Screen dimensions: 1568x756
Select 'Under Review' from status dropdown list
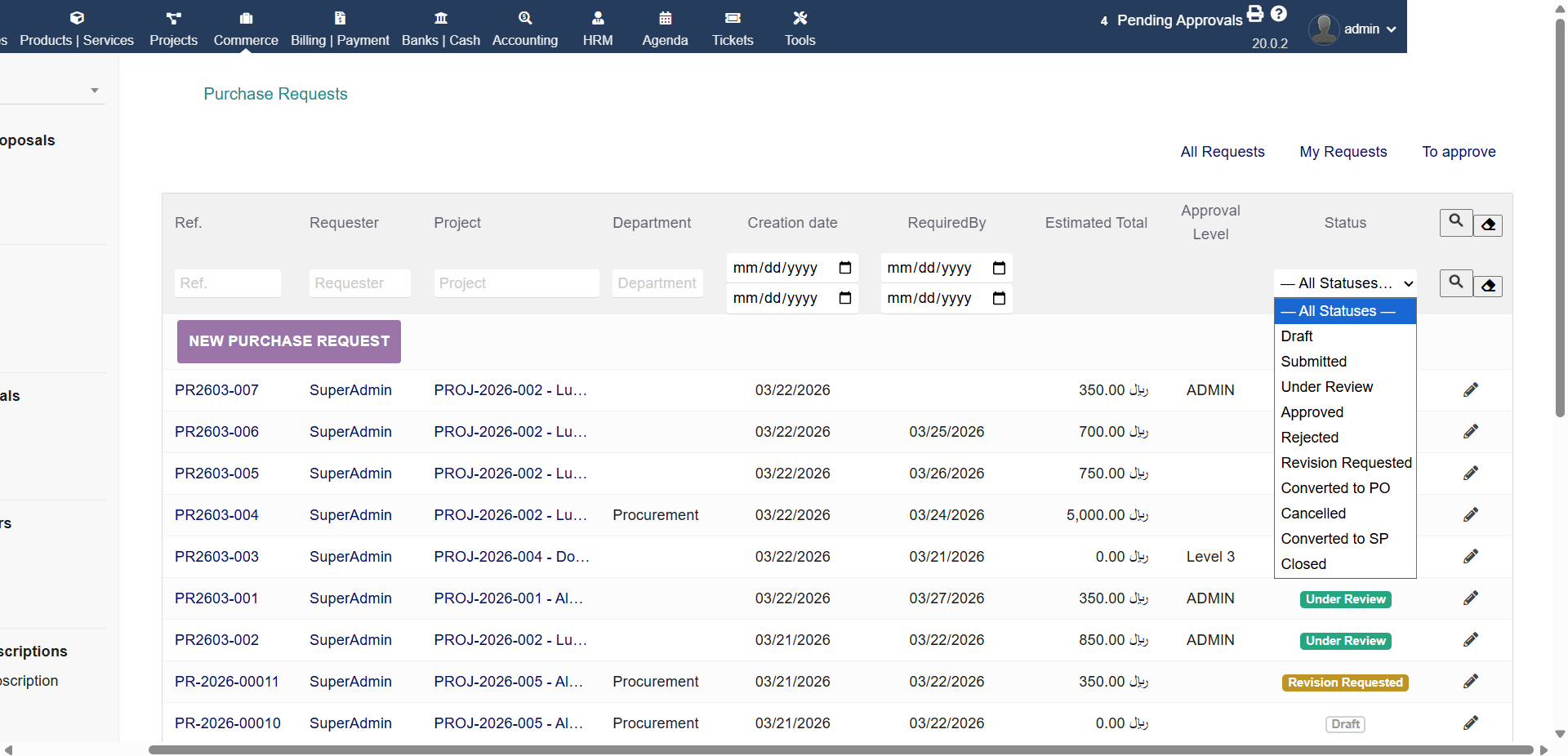[x=1326, y=387]
